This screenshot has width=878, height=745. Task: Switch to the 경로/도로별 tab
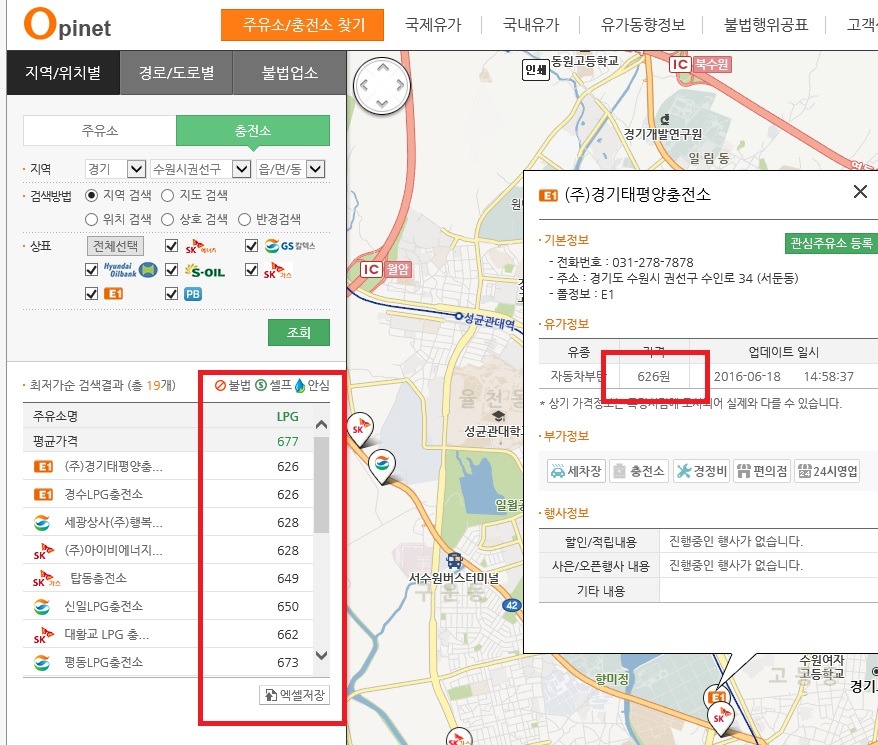[x=176, y=72]
